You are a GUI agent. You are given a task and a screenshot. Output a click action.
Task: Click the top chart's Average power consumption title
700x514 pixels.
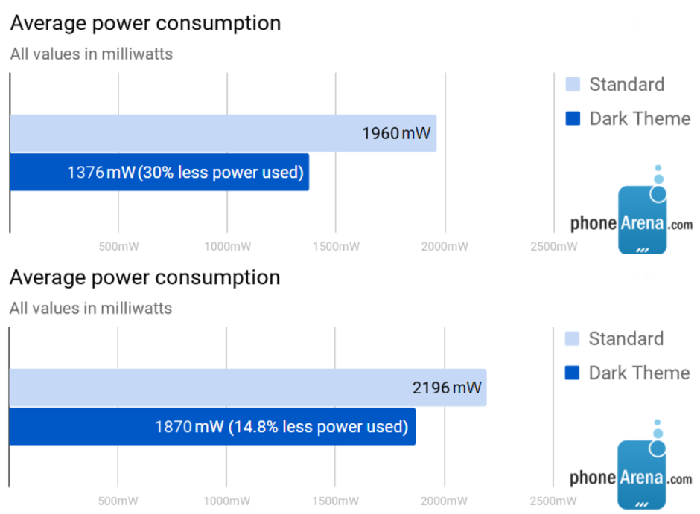point(146,24)
